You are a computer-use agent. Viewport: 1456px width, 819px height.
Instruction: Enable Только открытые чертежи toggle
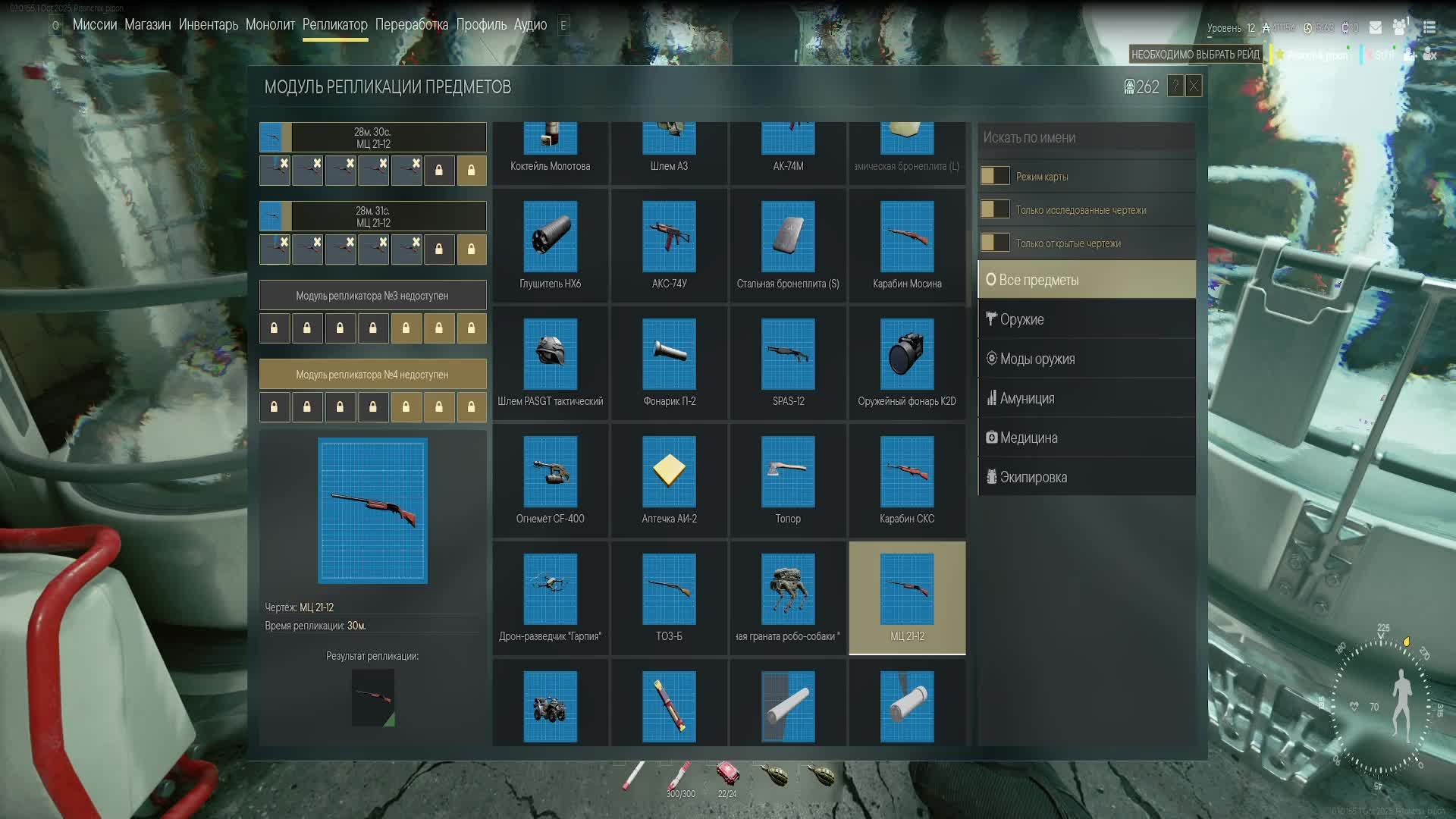[994, 243]
